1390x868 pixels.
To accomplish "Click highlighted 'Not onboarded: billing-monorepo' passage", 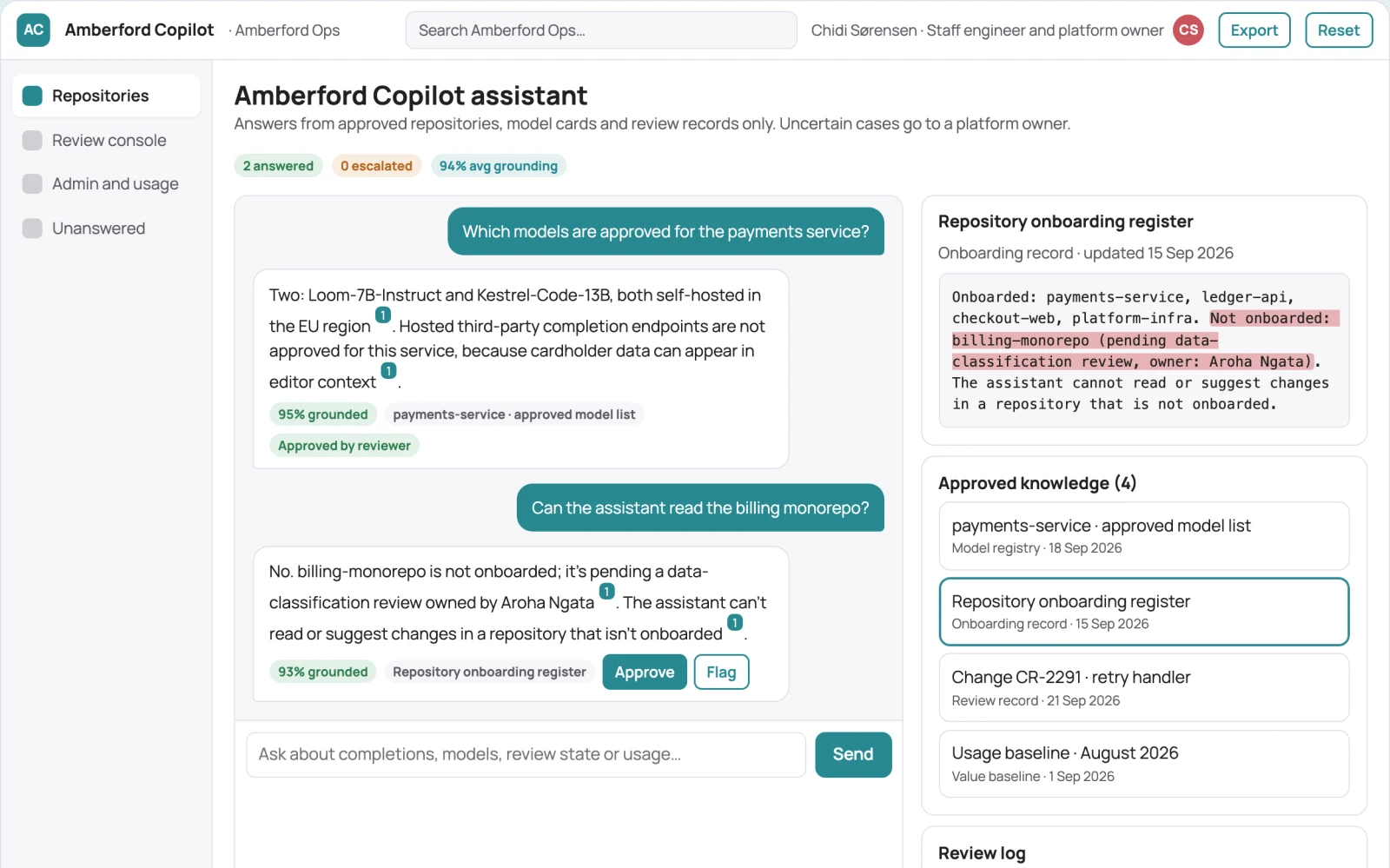I will pyautogui.click(x=1145, y=340).
